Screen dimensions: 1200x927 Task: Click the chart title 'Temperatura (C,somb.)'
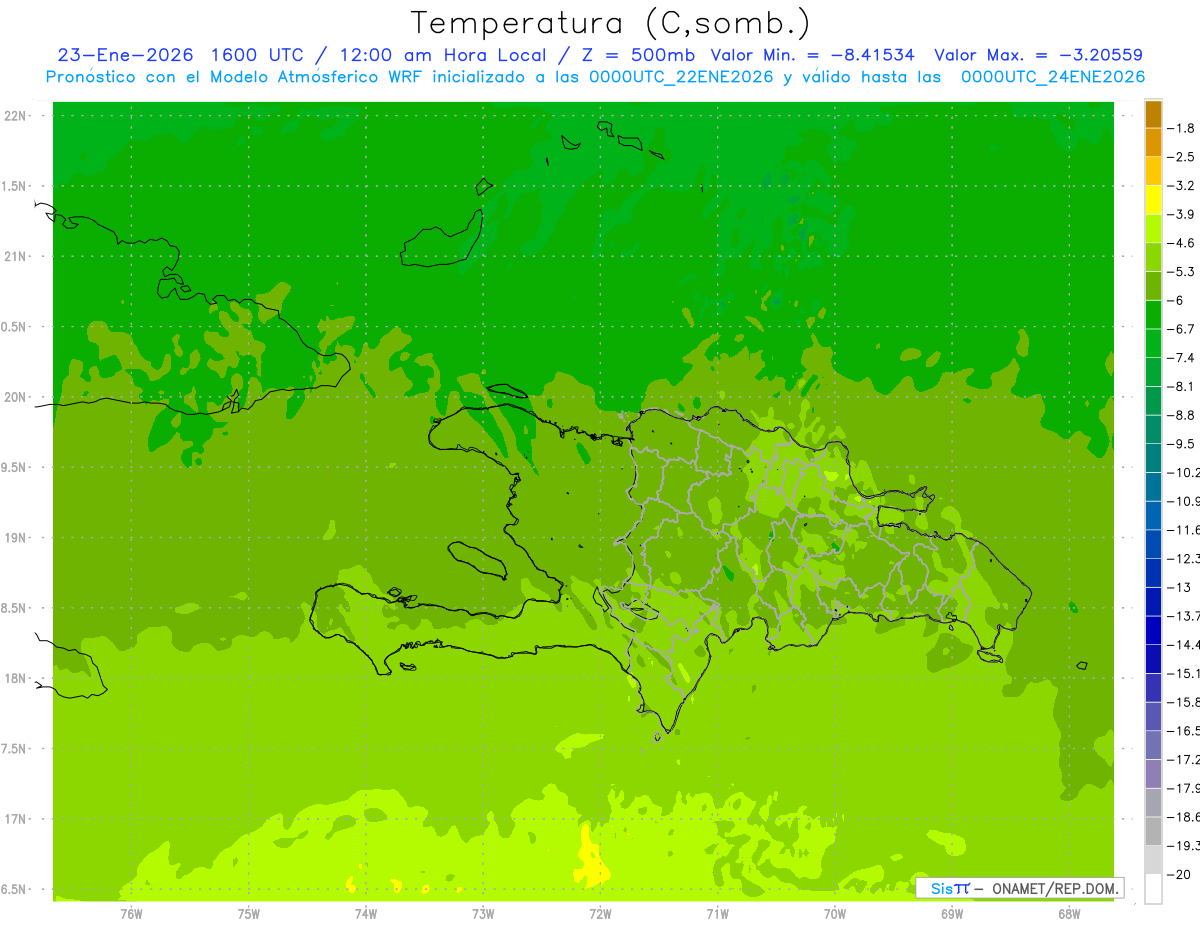[x=612, y=23]
